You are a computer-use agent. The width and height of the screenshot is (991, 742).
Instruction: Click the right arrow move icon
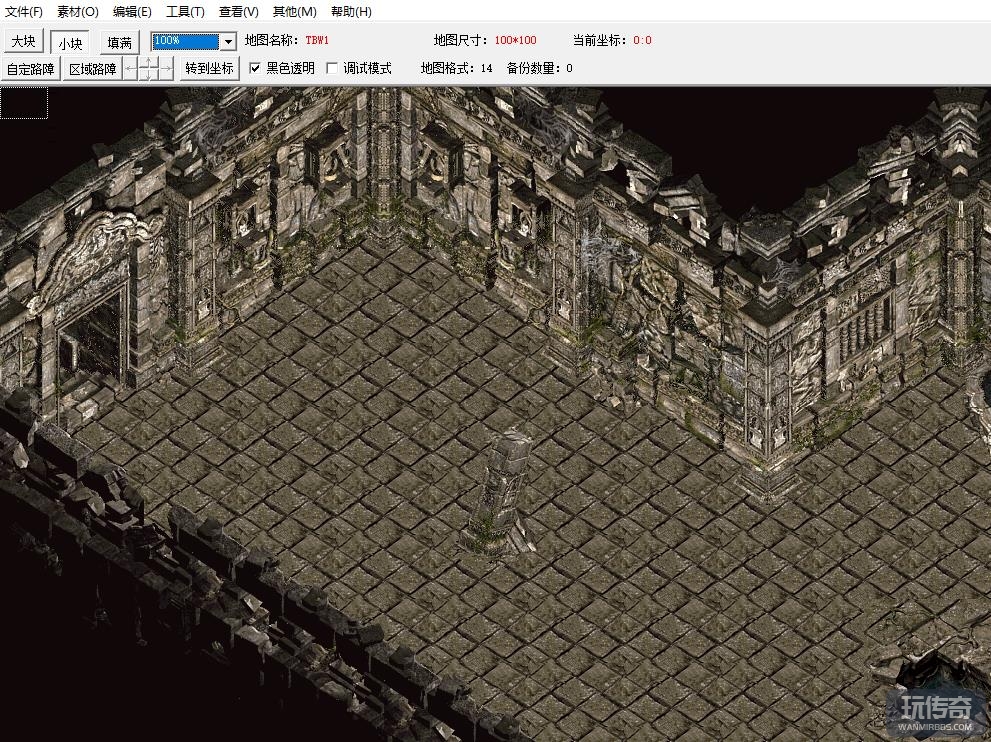[166, 68]
